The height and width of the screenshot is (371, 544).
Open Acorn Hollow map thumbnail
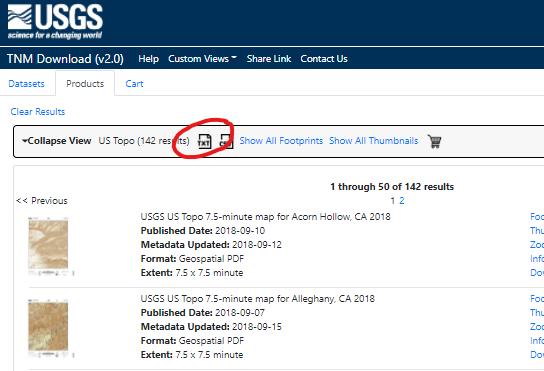pos(48,246)
